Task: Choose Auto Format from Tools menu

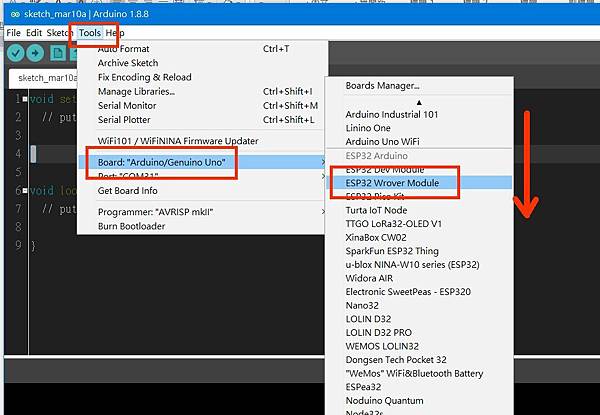Action: click(x=202, y=49)
